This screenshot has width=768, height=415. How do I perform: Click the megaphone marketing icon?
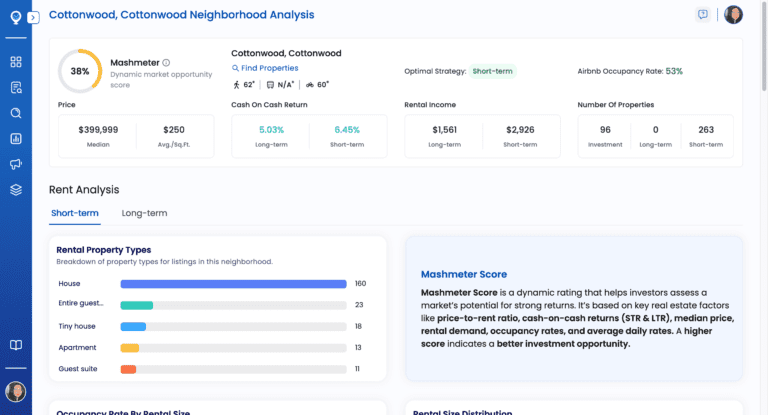[15, 164]
